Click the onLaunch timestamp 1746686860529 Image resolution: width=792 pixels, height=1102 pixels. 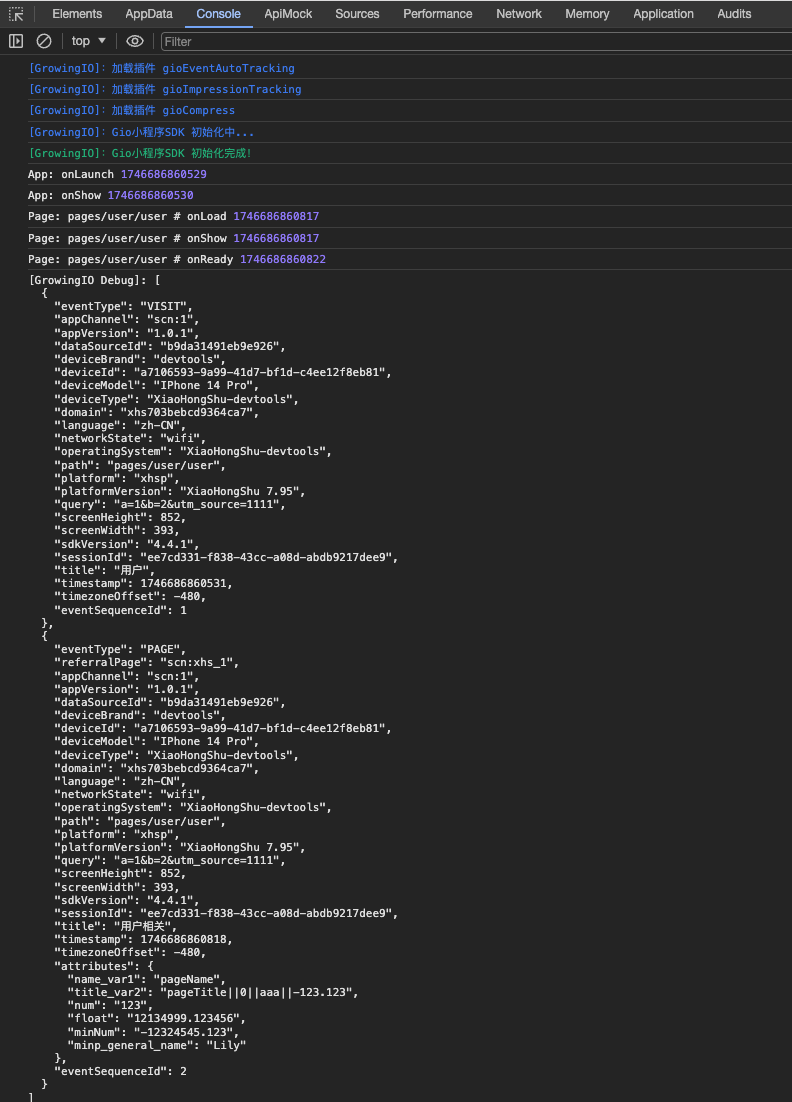click(x=164, y=174)
